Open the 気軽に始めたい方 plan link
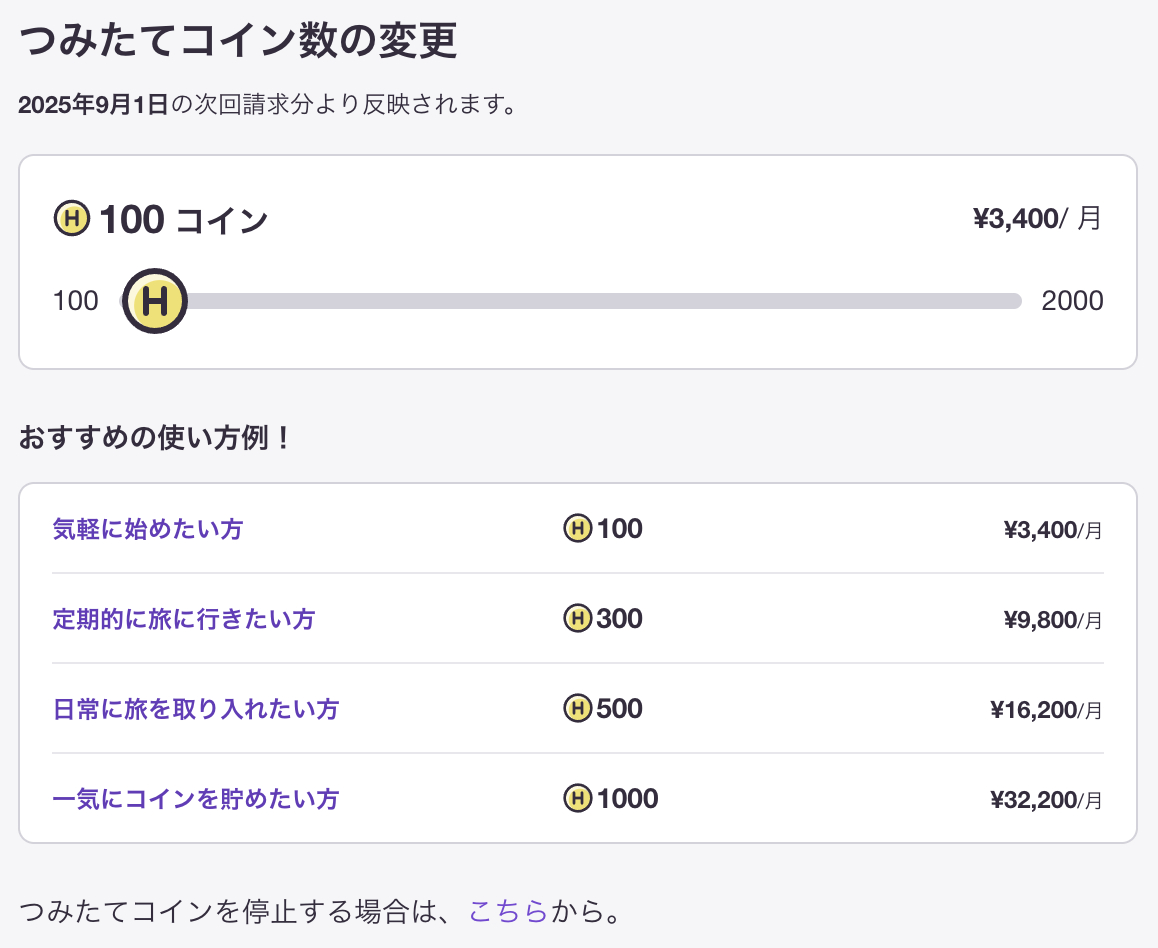Screen dimensions: 1158x948 tap(146, 528)
